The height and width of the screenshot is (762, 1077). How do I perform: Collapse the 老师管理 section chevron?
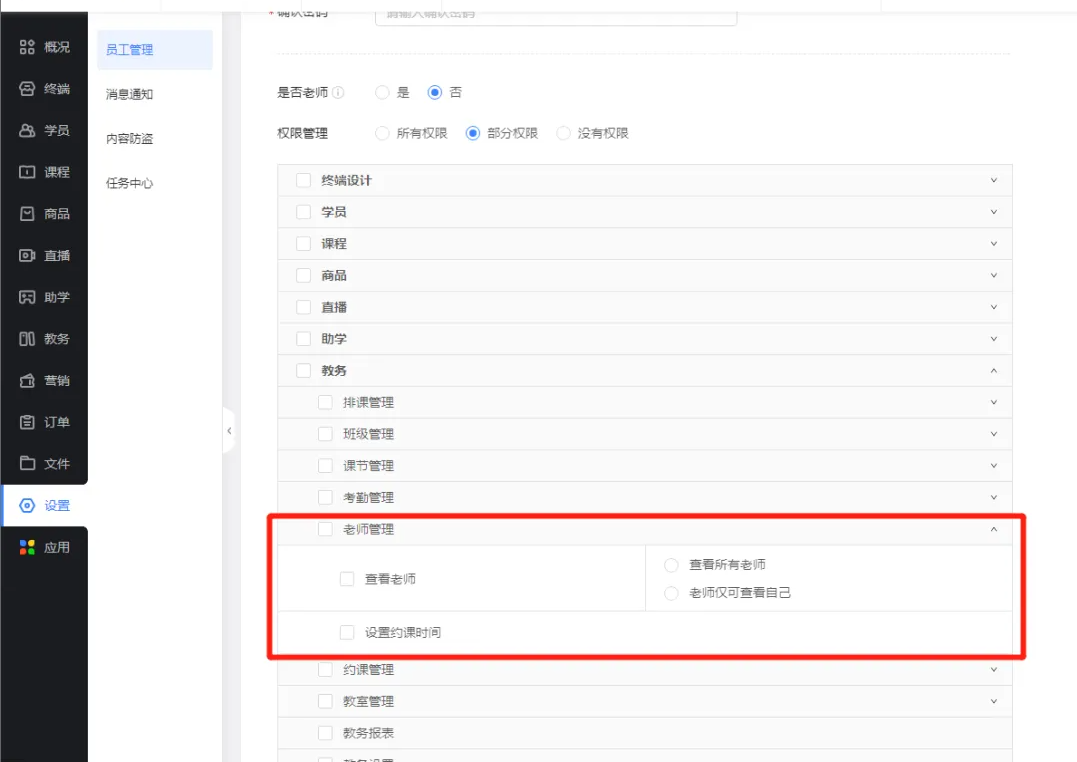point(993,530)
